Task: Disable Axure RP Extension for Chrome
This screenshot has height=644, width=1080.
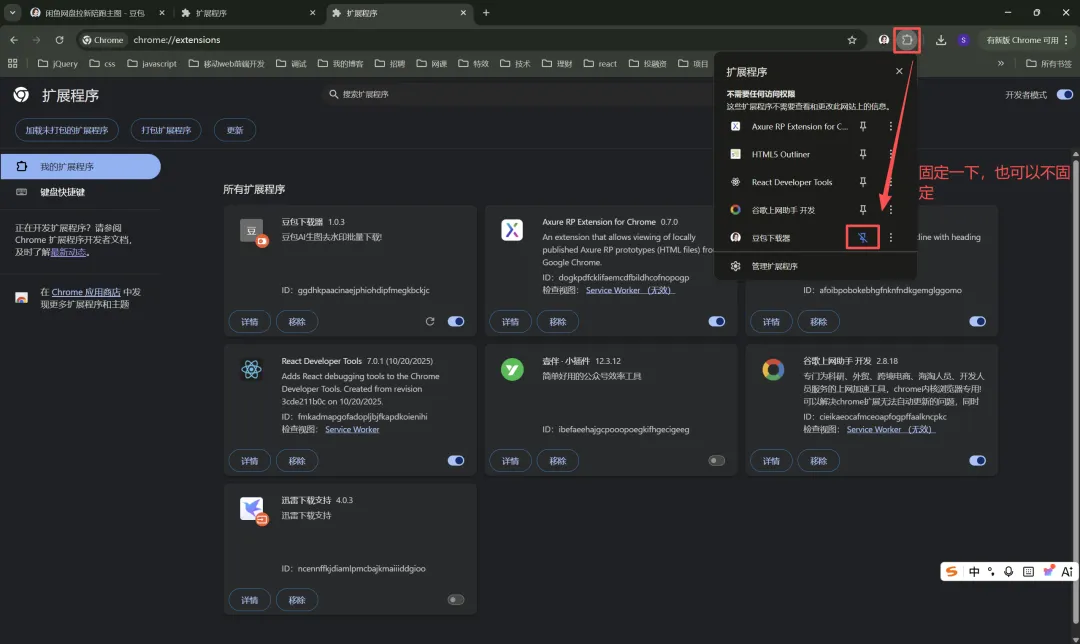Action: pyautogui.click(x=716, y=322)
